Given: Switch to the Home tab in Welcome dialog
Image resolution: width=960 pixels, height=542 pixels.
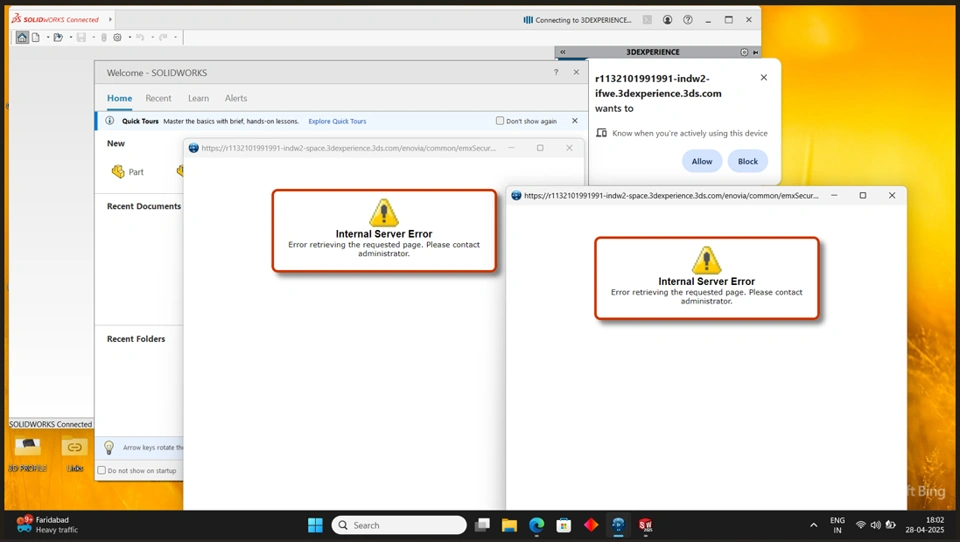Looking at the screenshot, I should click(x=119, y=98).
